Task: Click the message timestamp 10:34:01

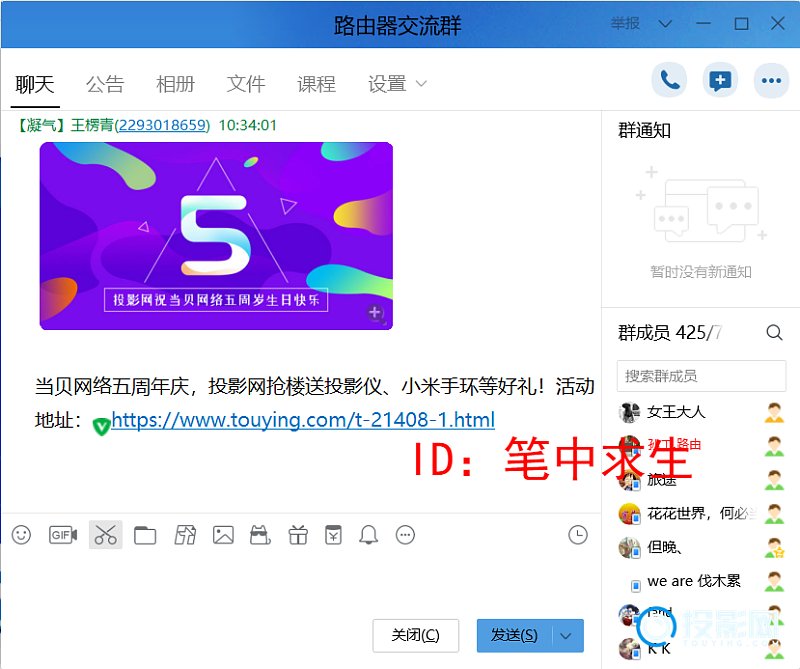Action: pos(247,125)
